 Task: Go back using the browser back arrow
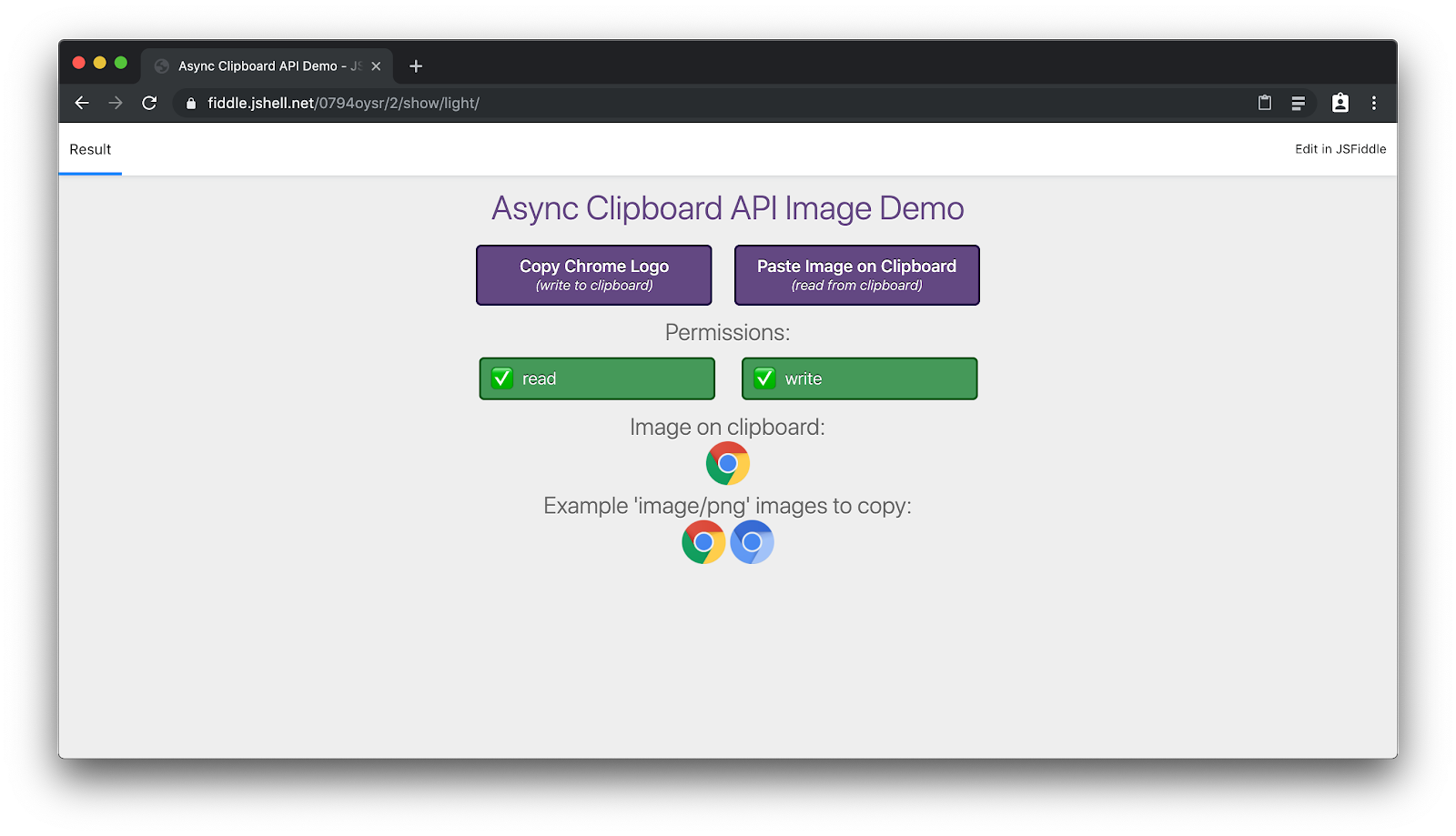pos(82,103)
